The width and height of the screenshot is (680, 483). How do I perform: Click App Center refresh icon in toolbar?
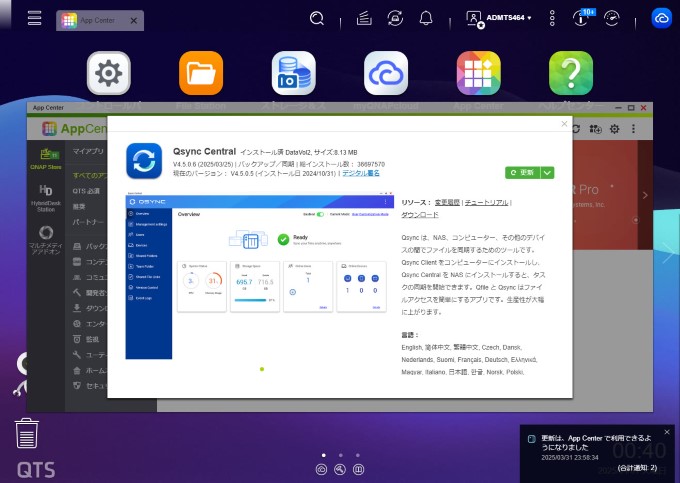click(576, 129)
